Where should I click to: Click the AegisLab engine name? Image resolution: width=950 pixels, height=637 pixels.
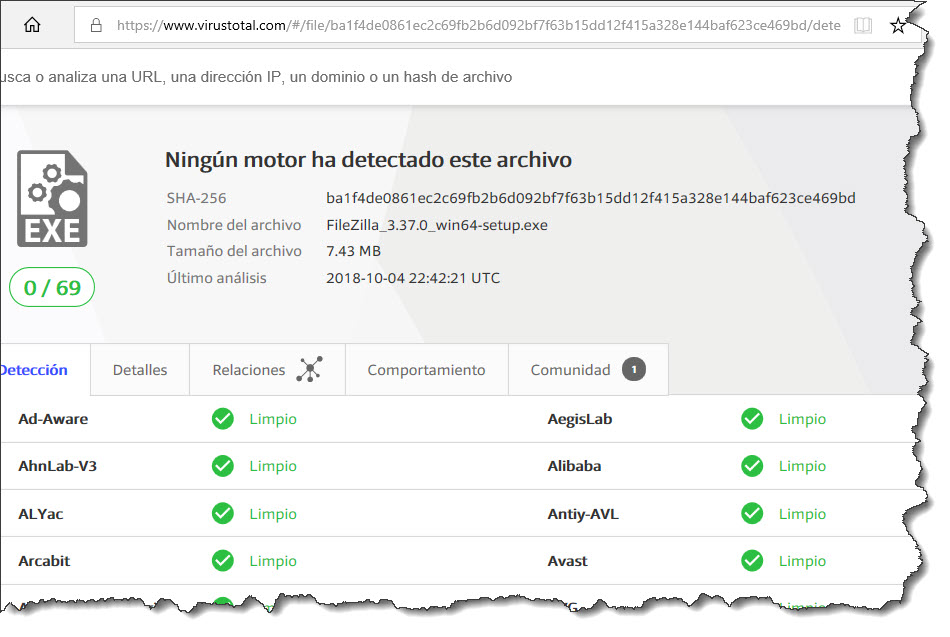[580, 419]
